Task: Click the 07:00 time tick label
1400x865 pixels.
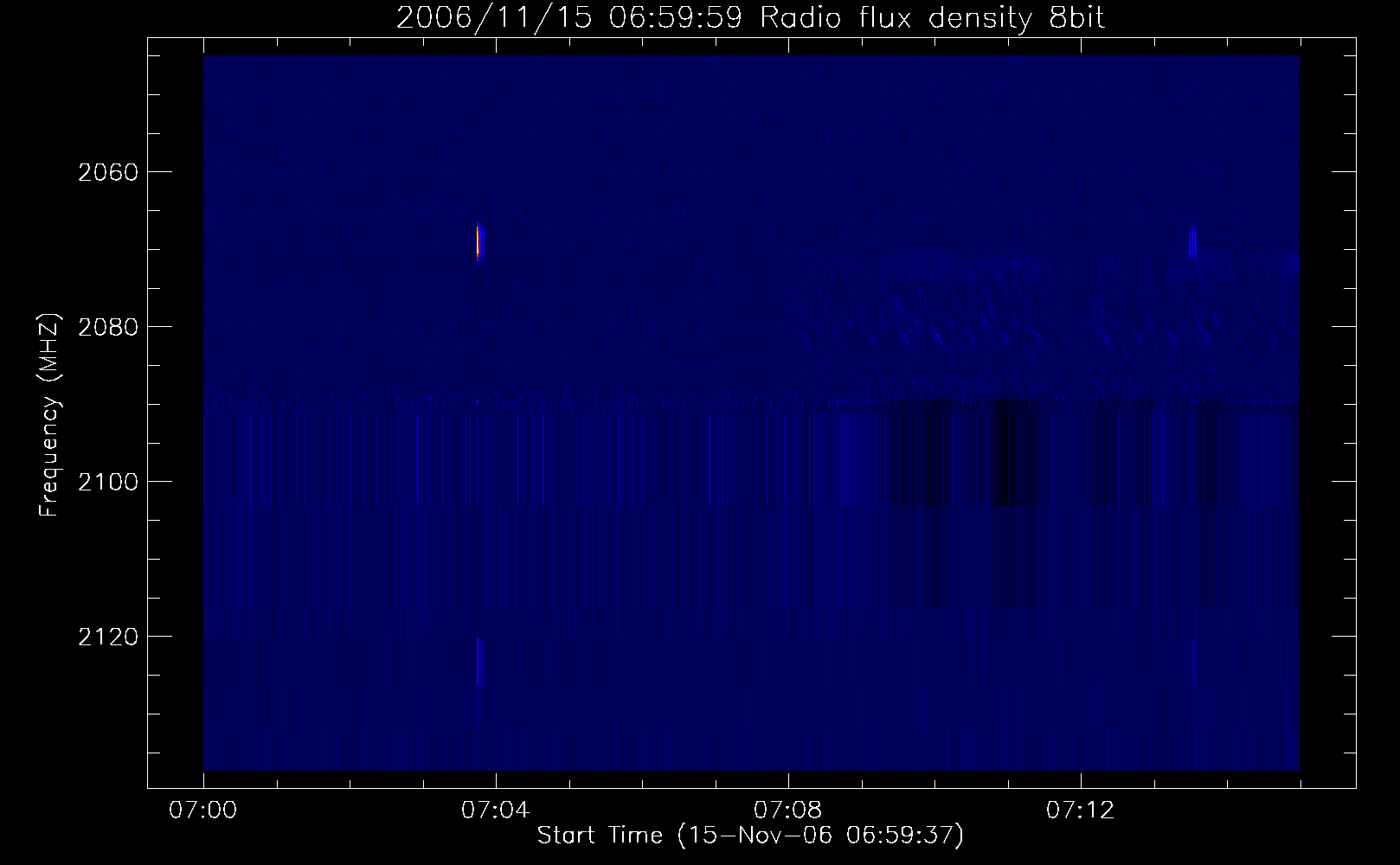Action: [x=203, y=811]
